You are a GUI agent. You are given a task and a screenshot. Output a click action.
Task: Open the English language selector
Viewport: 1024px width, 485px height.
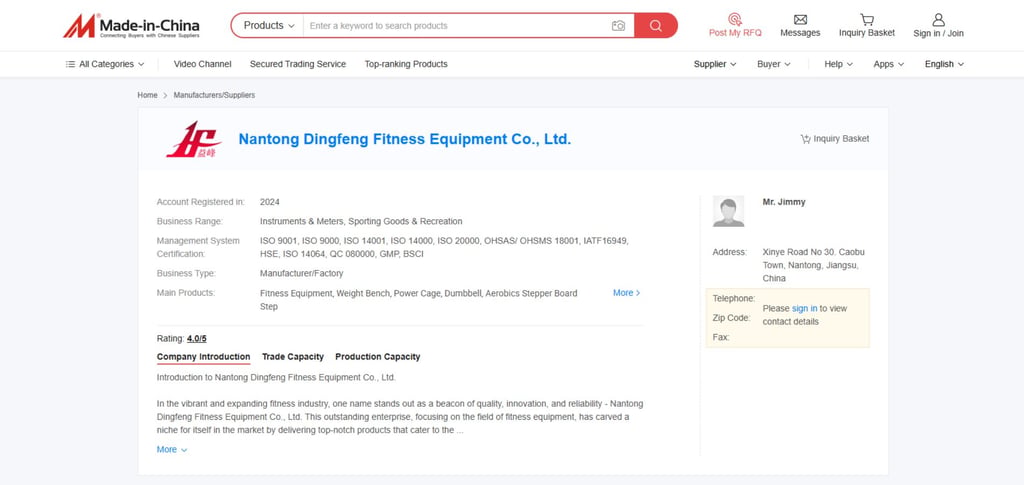(944, 64)
